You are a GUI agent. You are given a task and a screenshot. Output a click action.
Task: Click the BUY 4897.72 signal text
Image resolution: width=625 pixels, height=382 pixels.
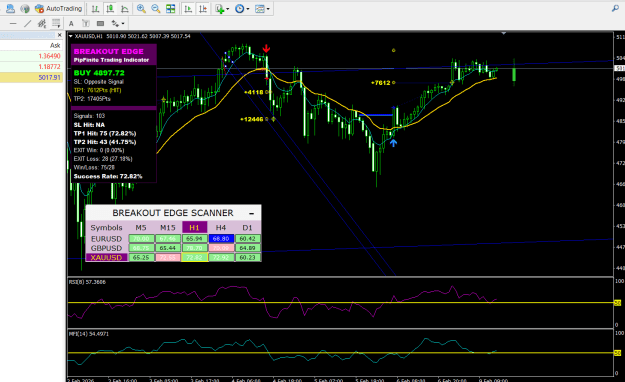(99, 73)
